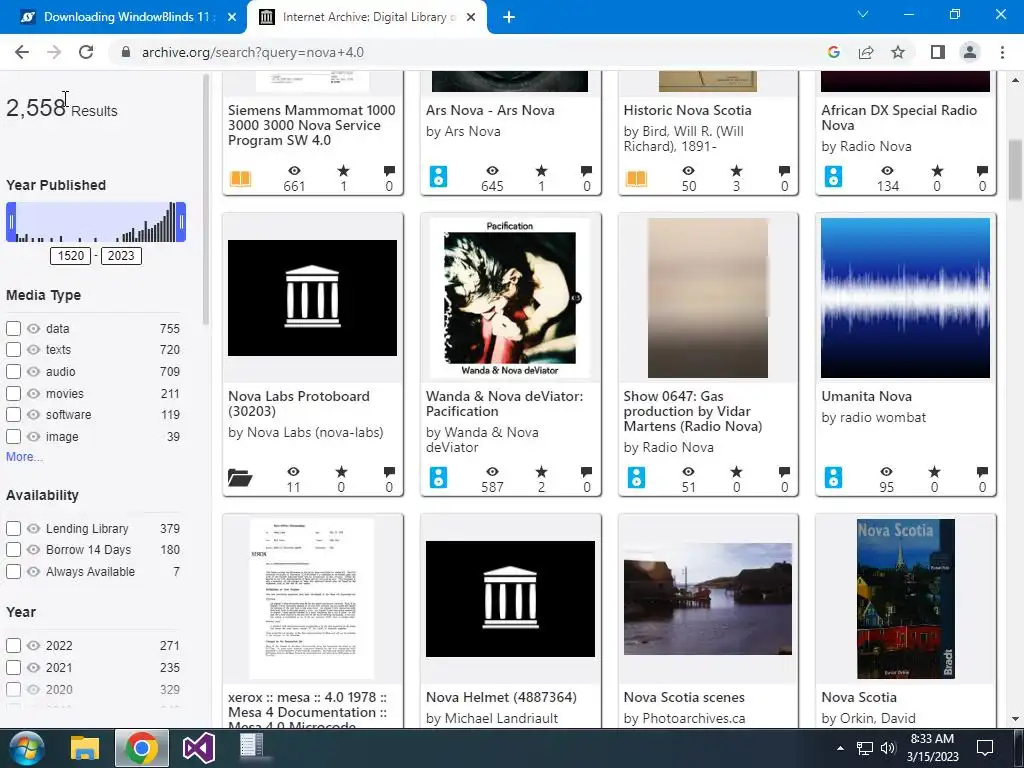The height and width of the screenshot is (768, 1024).
Task: Click the audio icon on Wanda & Nova deViator card
Action: pos(438,477)
